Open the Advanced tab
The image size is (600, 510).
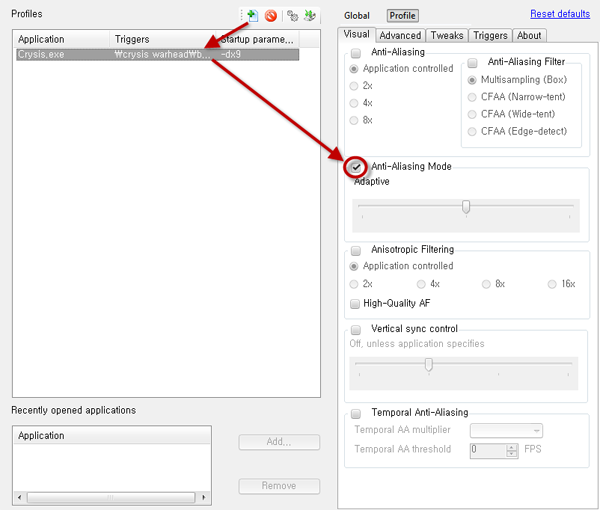point(400,36)
